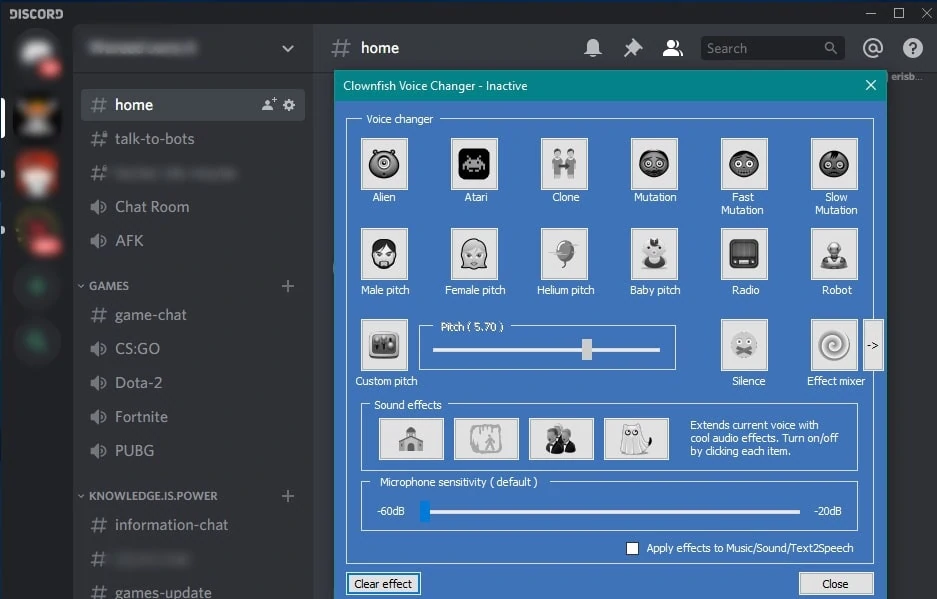Screen dimensions: 937x599
Task: Toggle the Discord member list
Action: 673,48
